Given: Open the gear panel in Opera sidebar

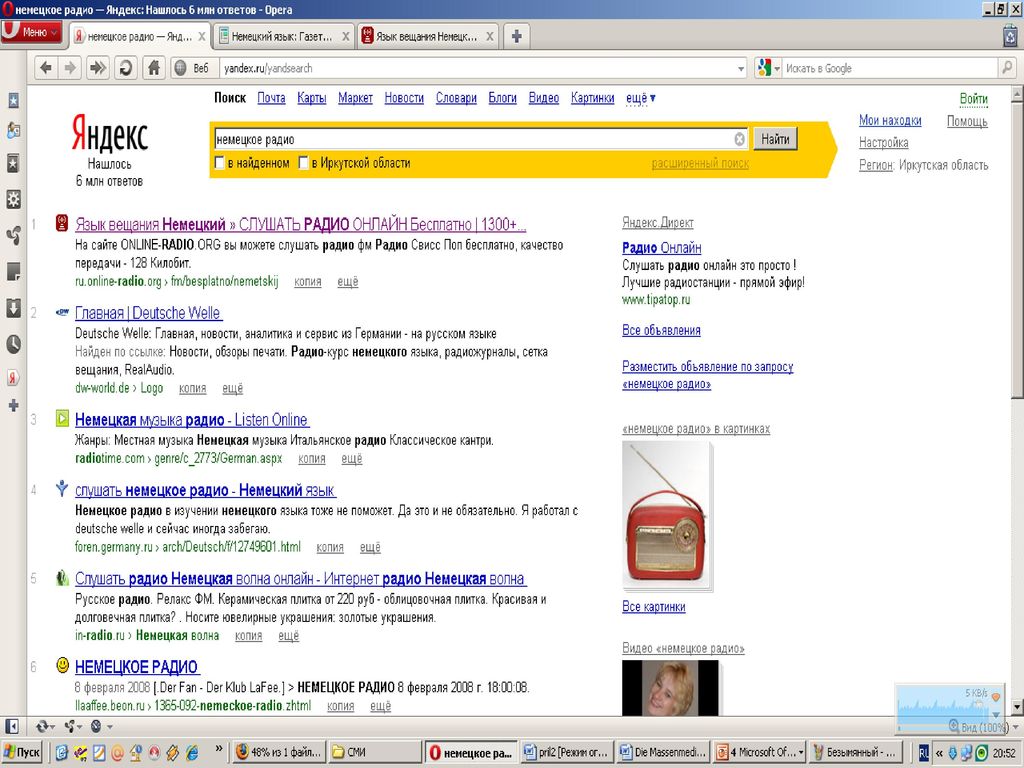Looking at the screenshot, I should [13, 199].
